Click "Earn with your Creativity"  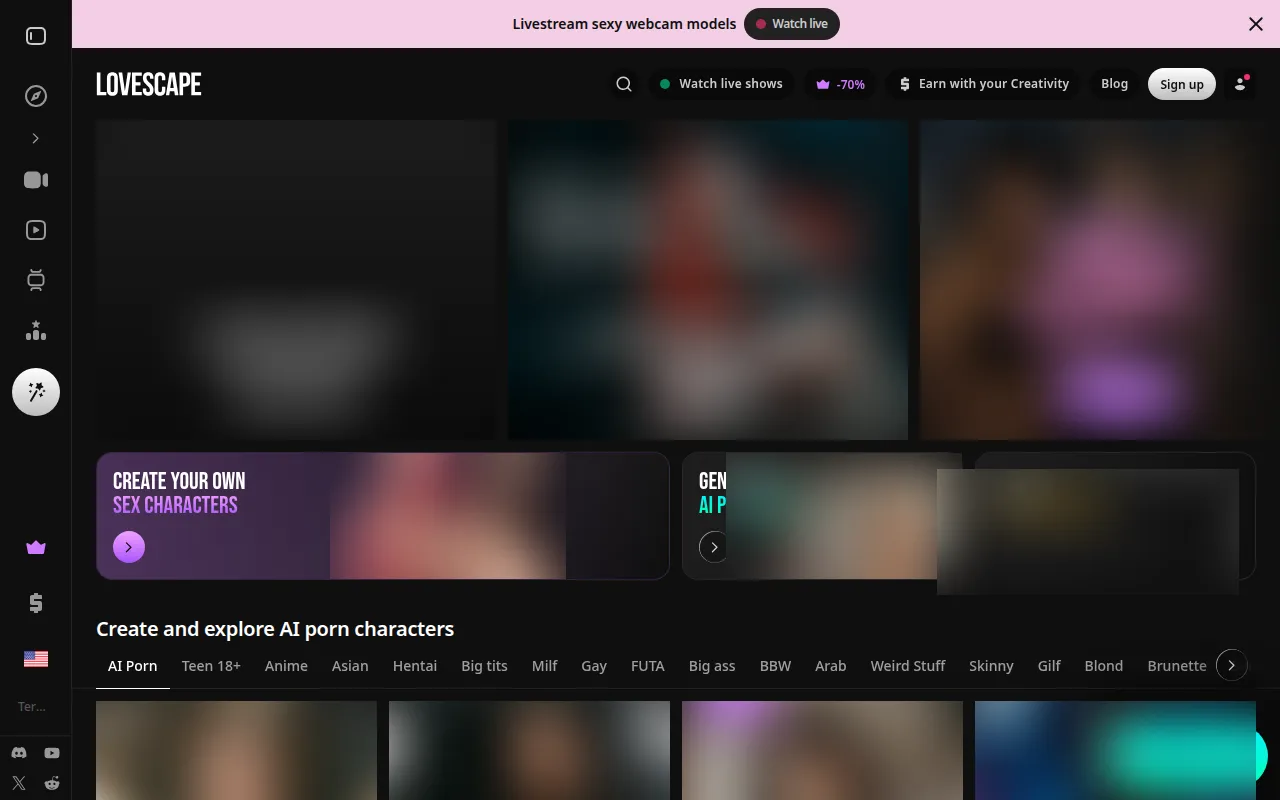pyautogui.click(x=985, y=84)
